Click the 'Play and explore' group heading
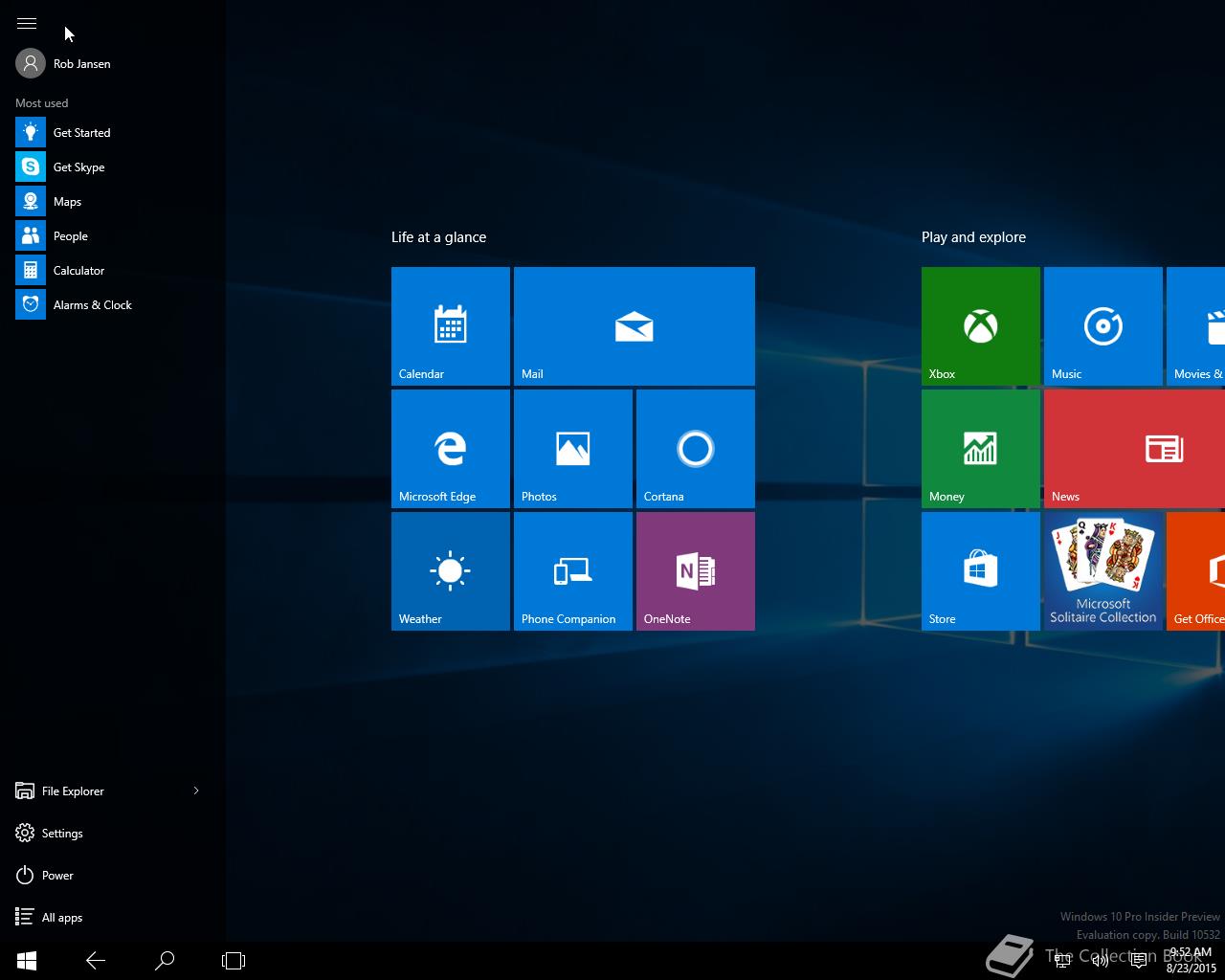Screen dimensions: 1225x980 973,237
